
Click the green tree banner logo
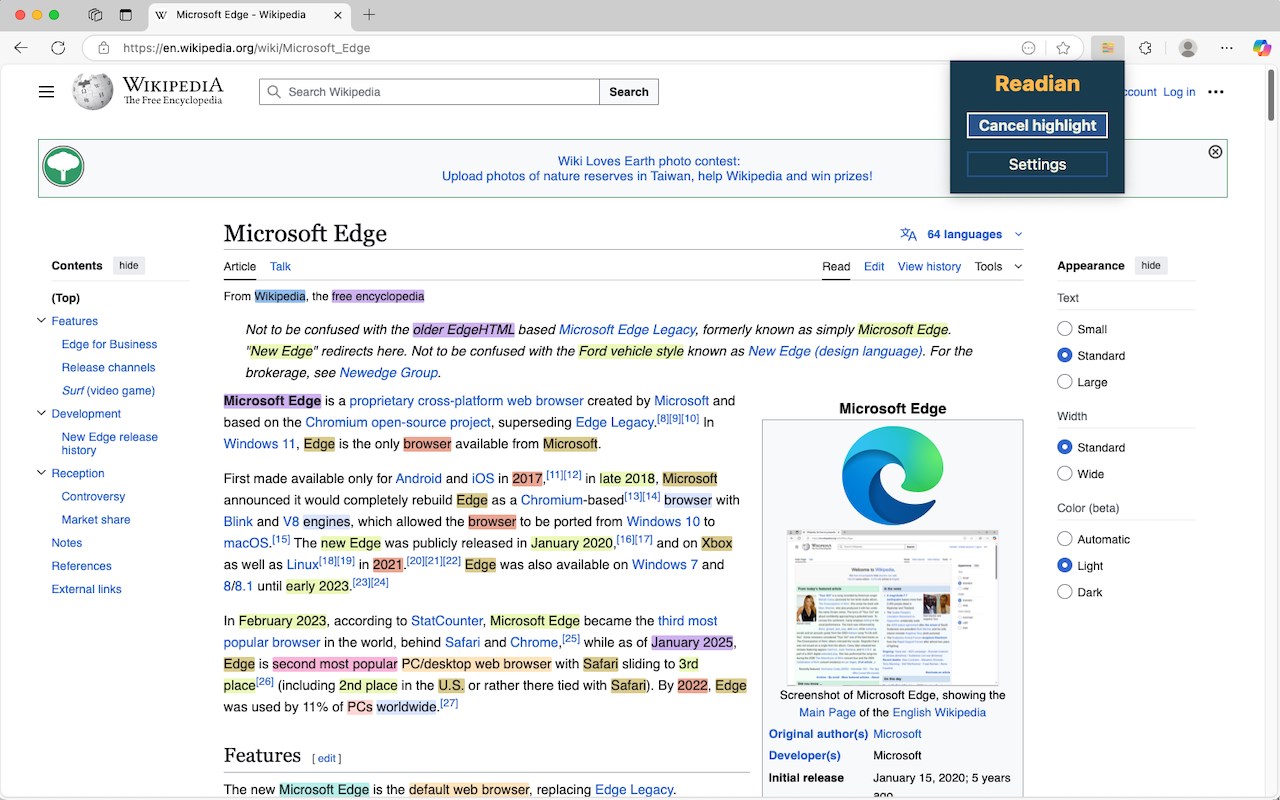[x=63, y=167]
